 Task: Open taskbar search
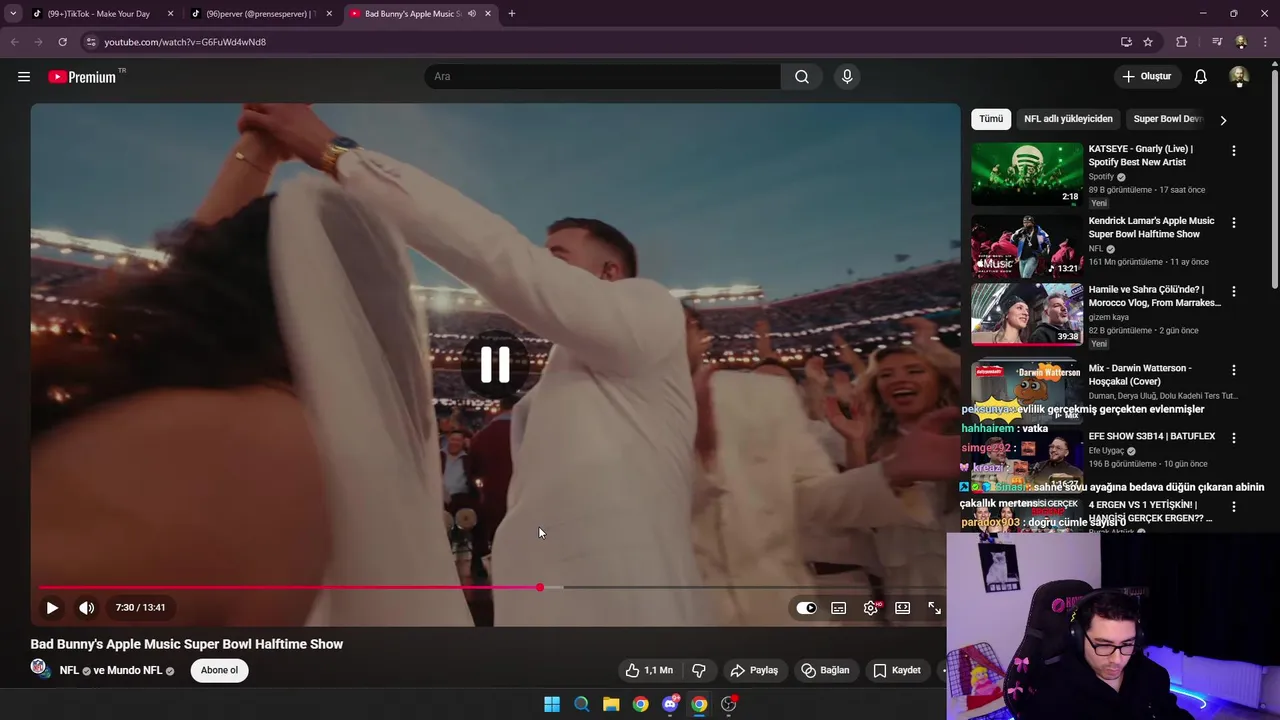point(581,704)
